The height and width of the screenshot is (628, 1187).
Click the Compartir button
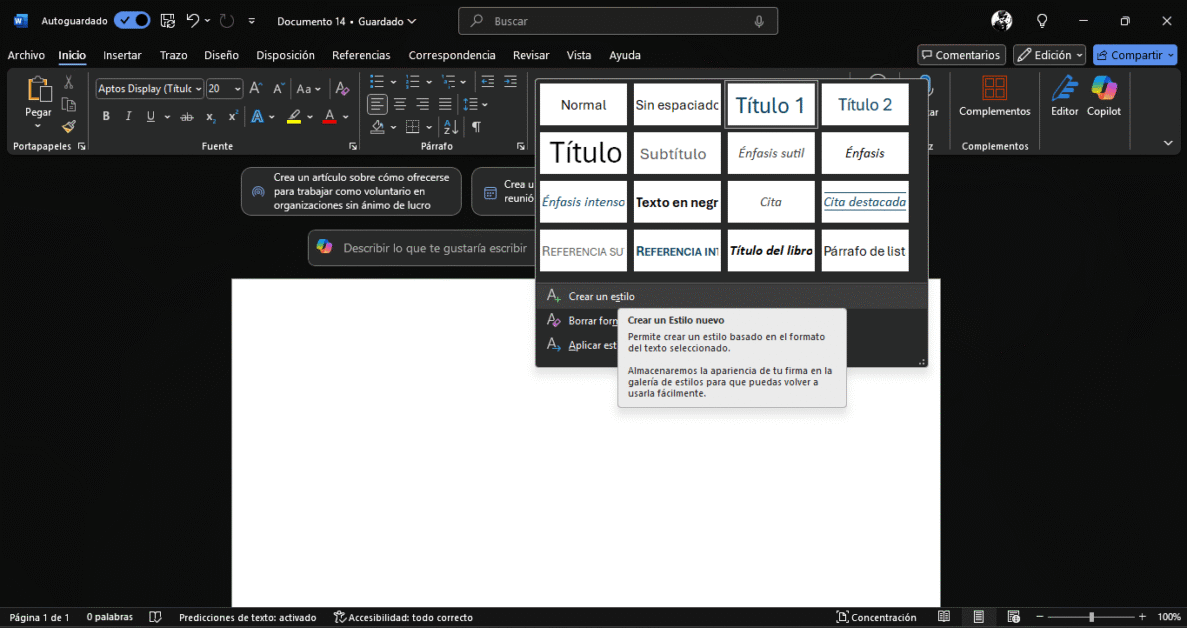click(1134, 55)
